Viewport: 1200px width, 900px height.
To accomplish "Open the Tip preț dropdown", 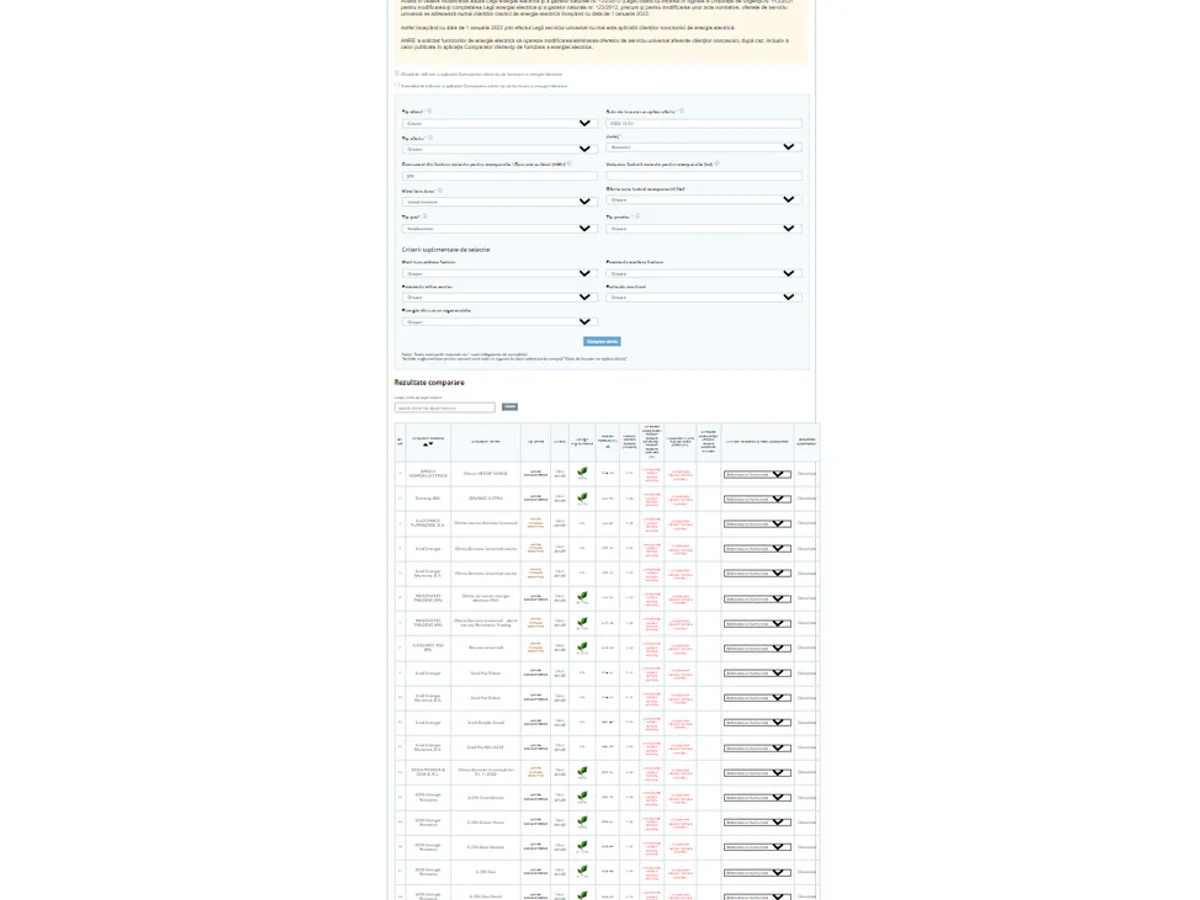I will tap(499, 228).
